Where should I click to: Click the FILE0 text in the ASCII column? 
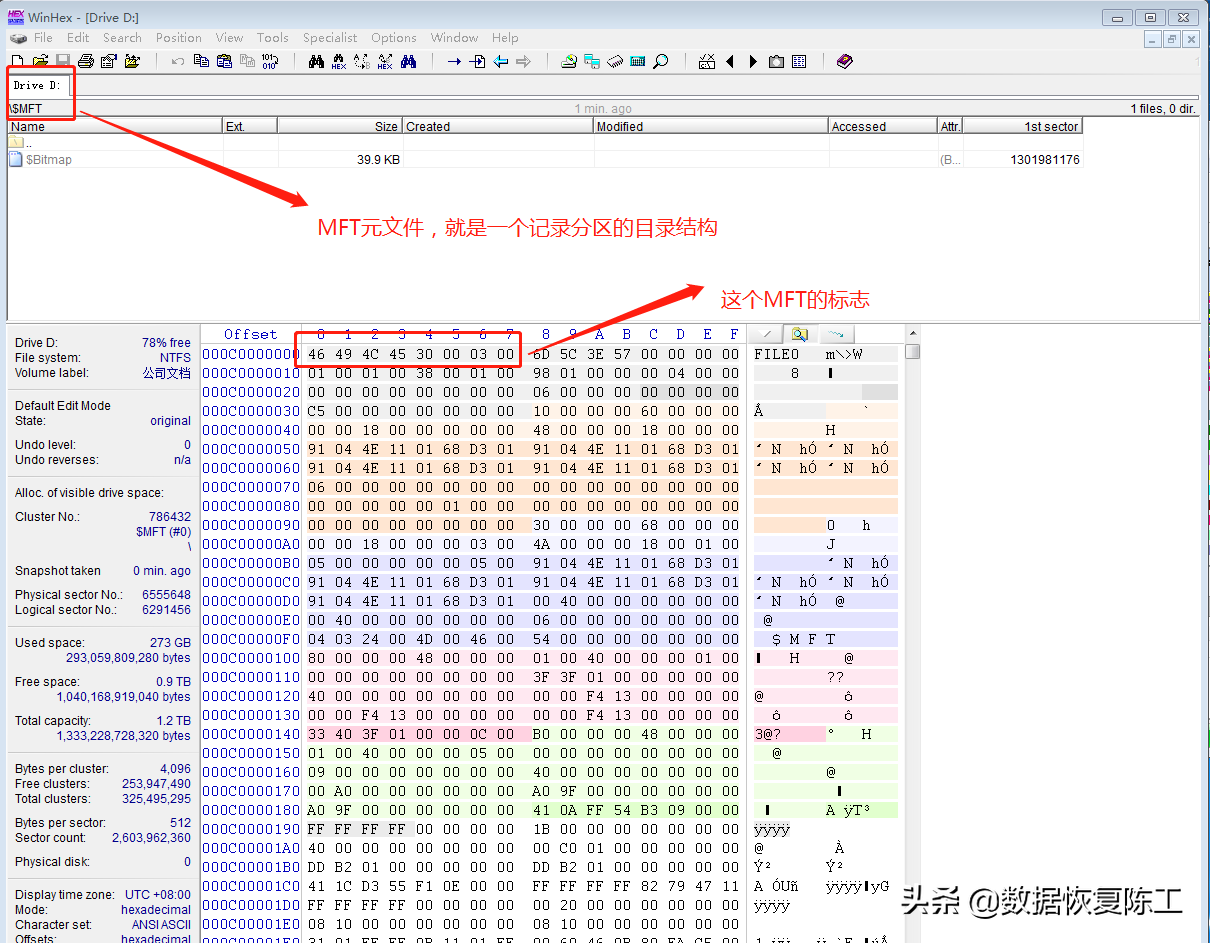776,354
